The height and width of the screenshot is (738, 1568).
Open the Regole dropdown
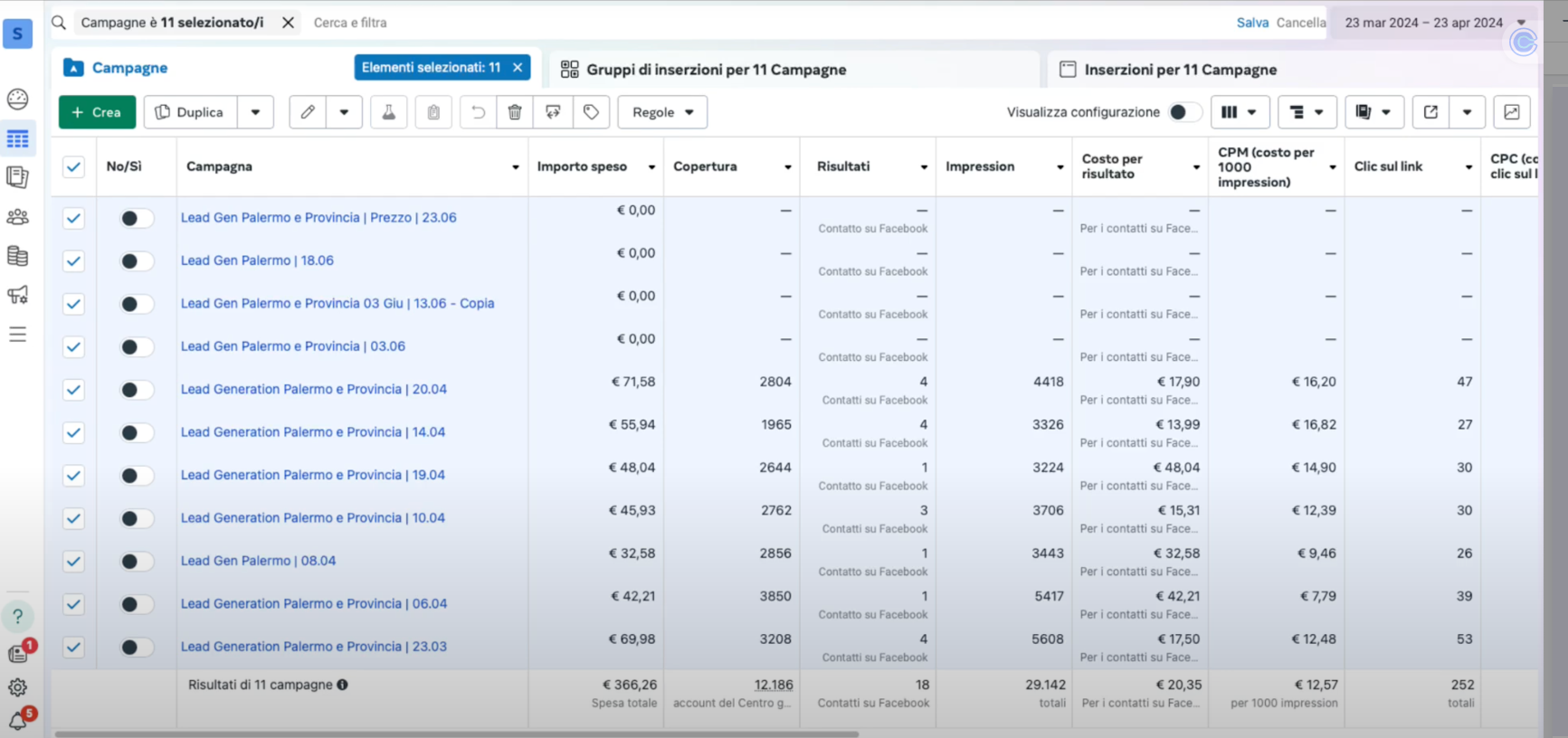click(x=662, y=112)
